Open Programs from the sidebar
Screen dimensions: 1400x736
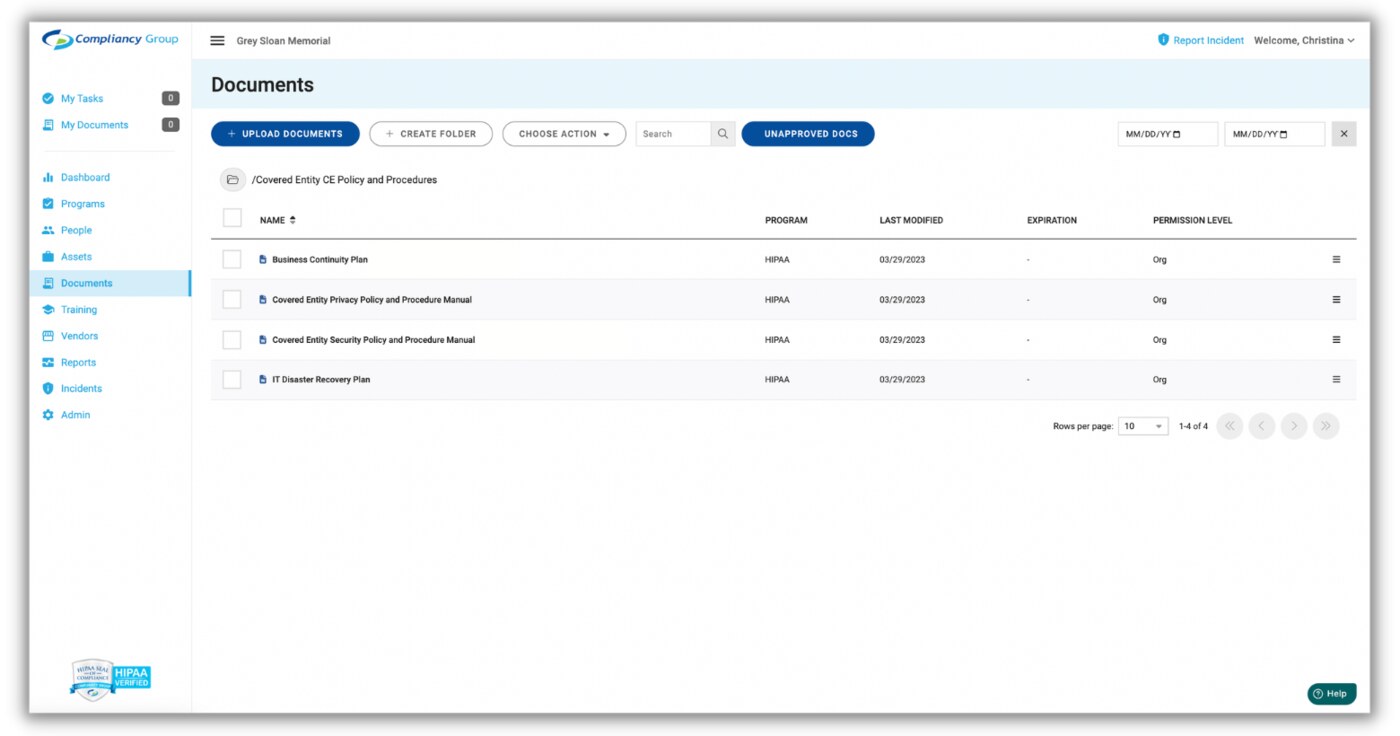coord(83,204)
